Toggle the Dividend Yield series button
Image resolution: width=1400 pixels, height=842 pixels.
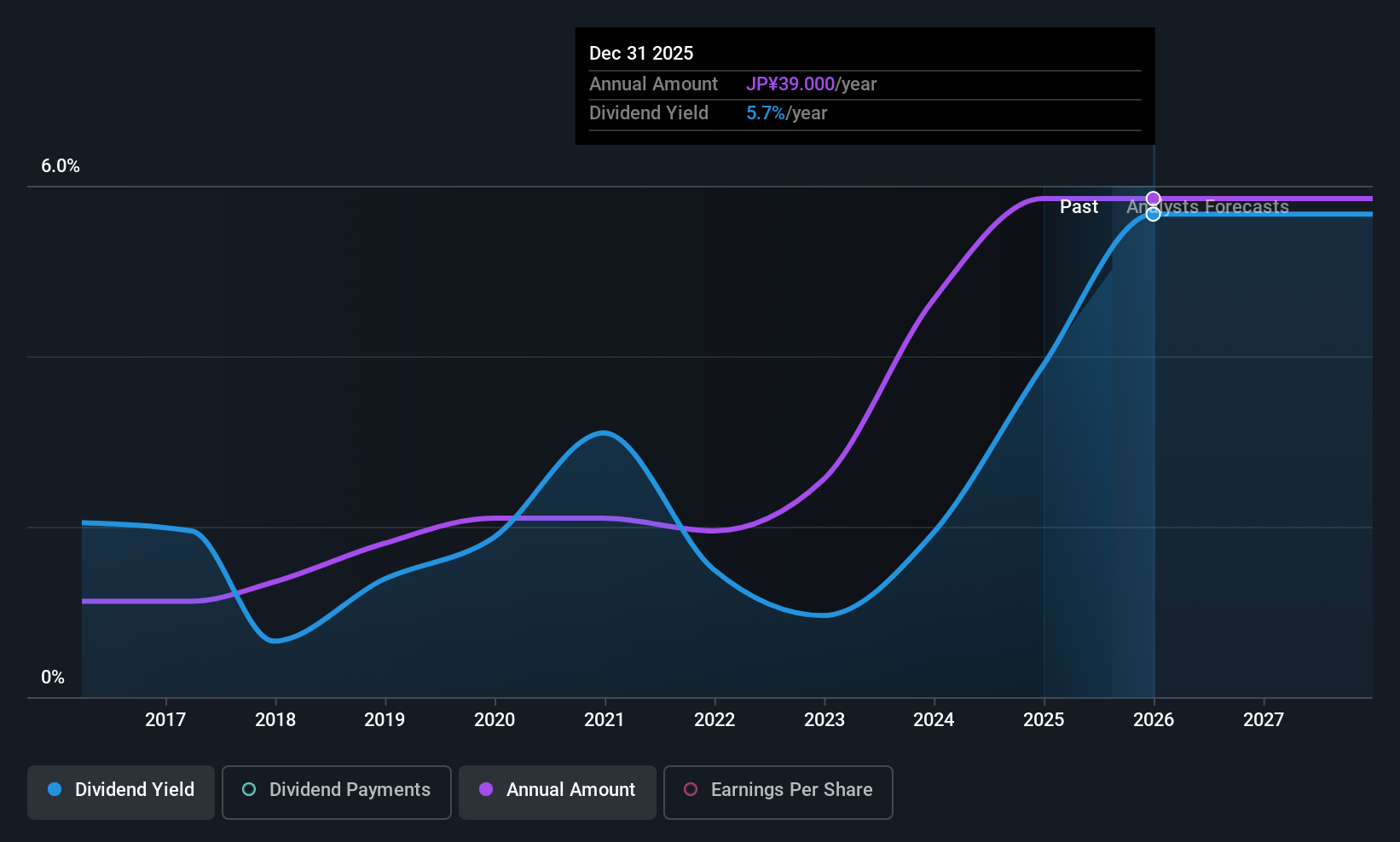tap(121, 792)
